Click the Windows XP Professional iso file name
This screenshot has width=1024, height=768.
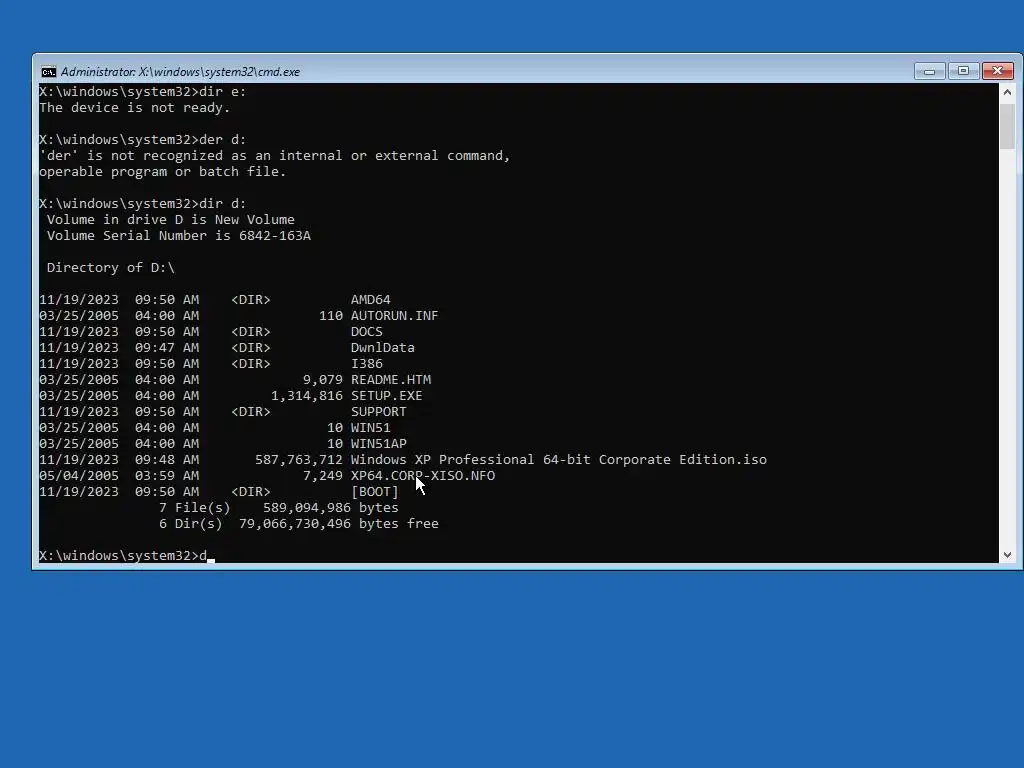coord(558,460)
